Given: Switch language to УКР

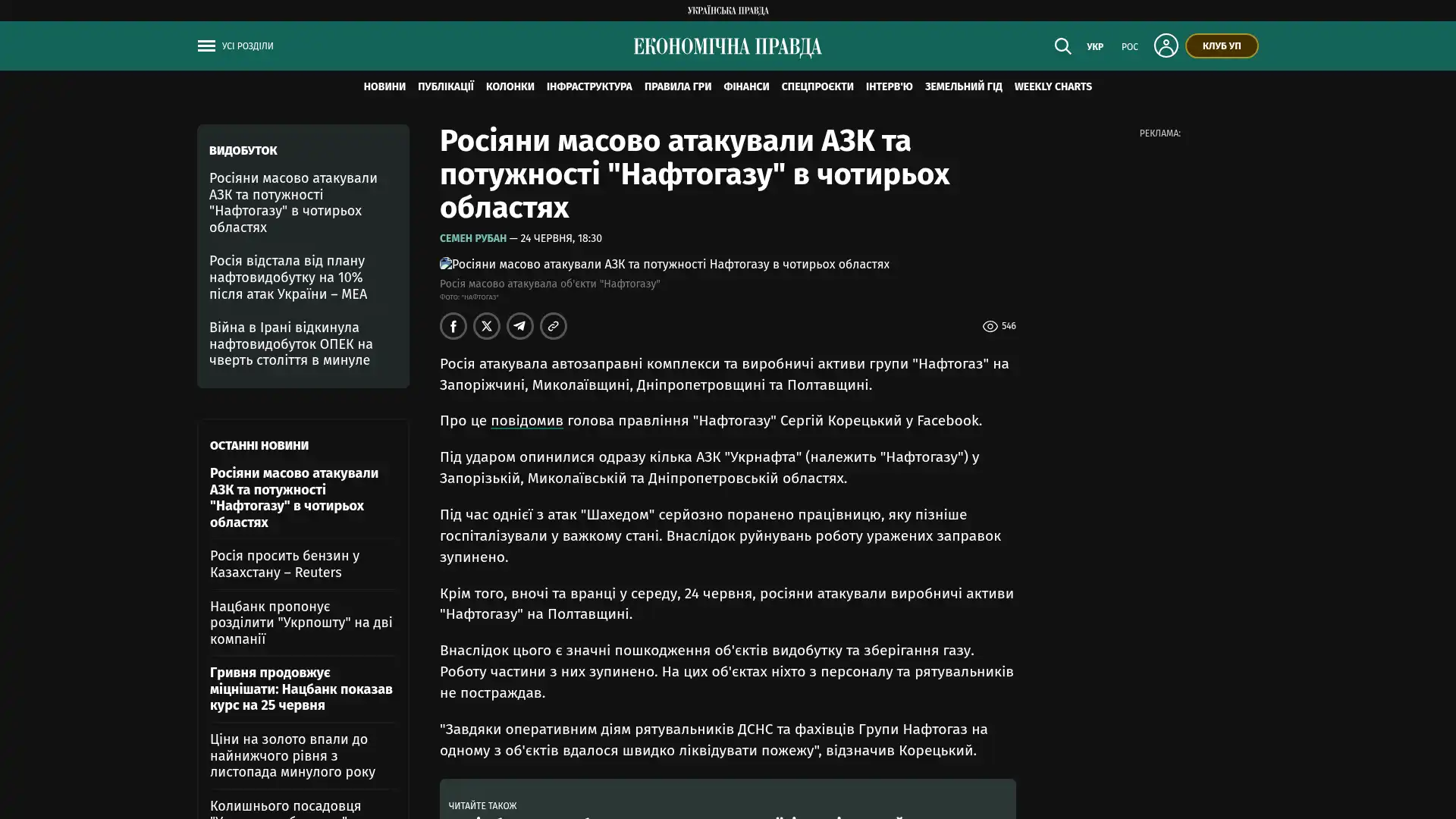Looking at the screenshot, I should (1095, 47).
